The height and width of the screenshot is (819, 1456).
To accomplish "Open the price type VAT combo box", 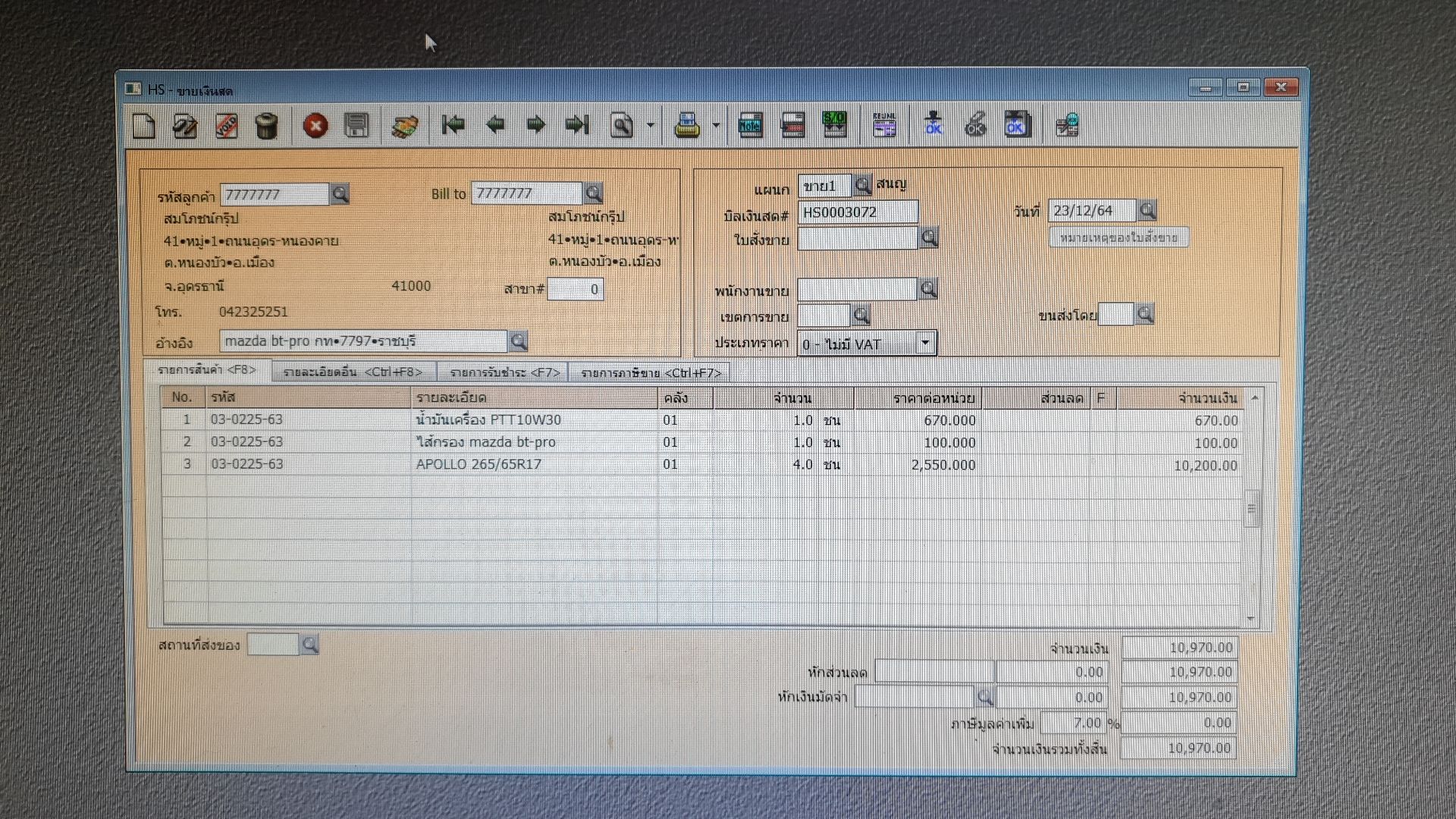I will [924, 344].
